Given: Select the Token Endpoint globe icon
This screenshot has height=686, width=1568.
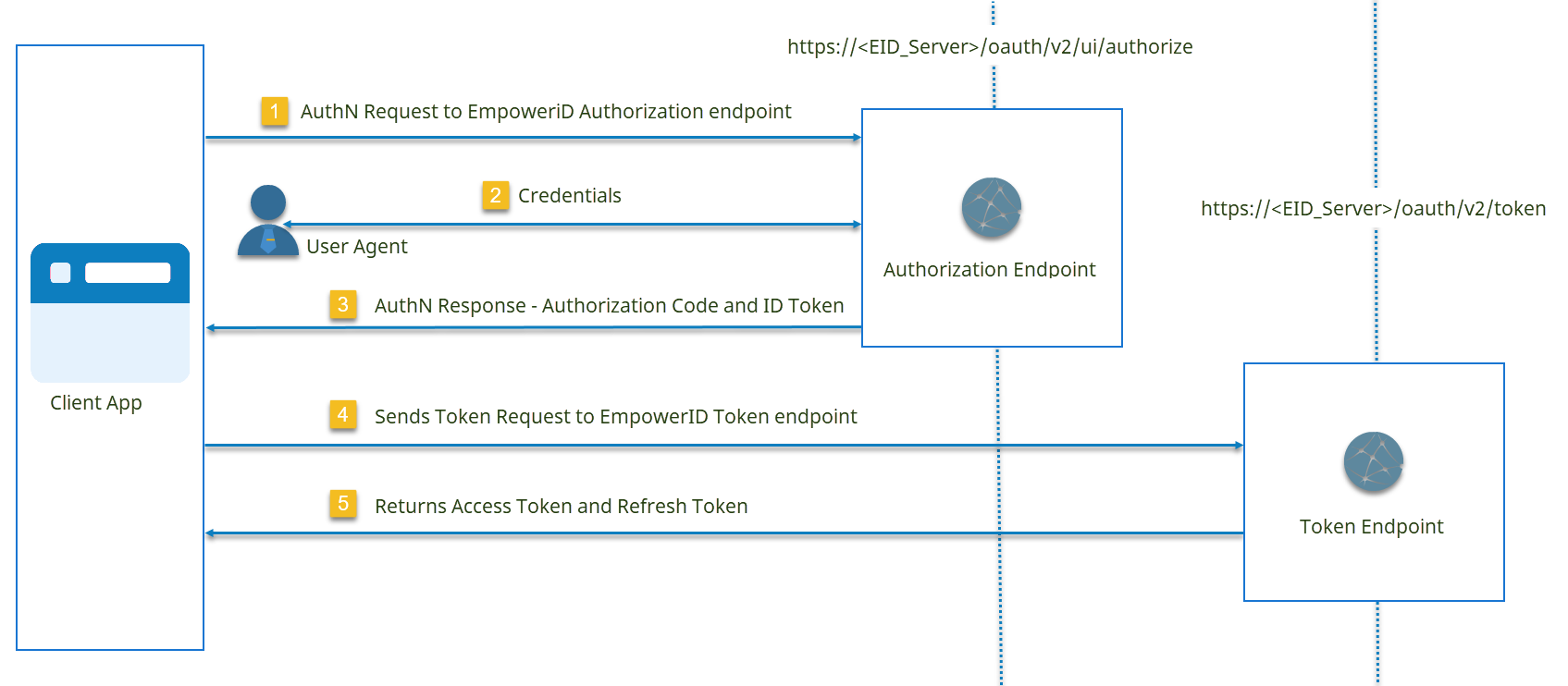Looking at the screenshot, I should [x=1373, y=462].
